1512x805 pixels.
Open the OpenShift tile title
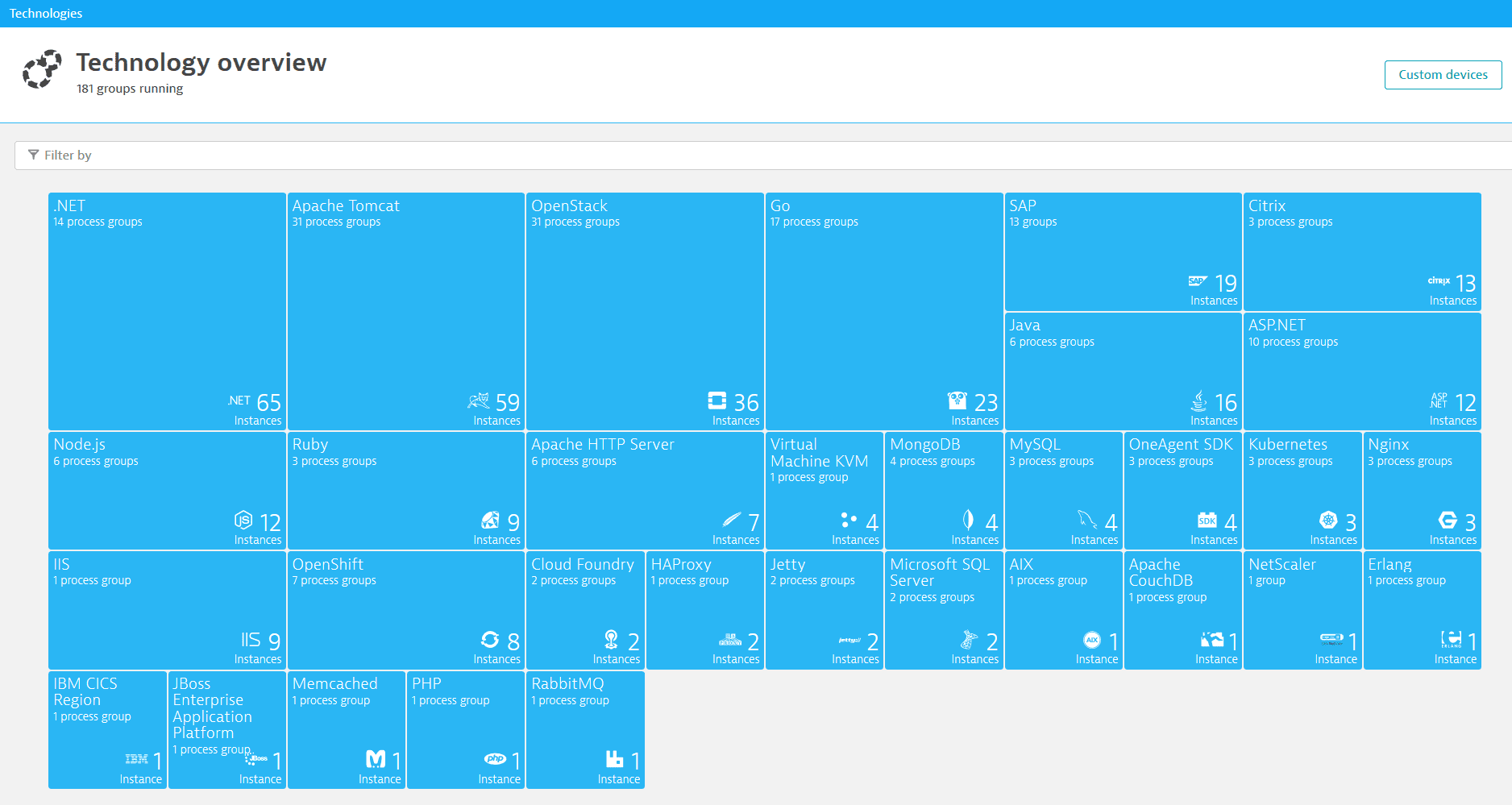point(327,564)
